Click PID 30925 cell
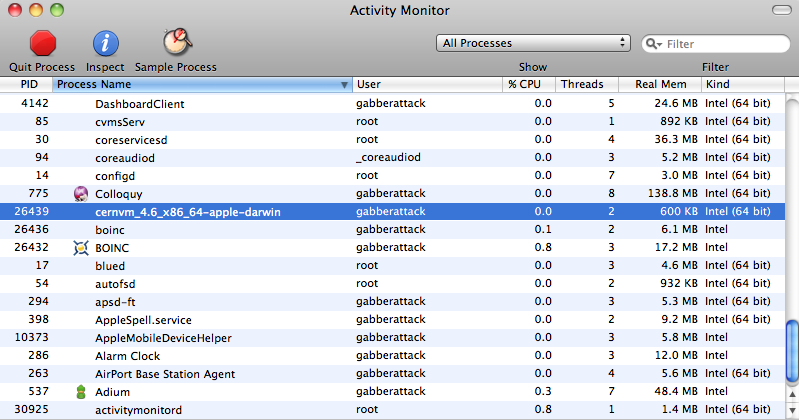Image resolution: width=799 pixels, height=420 pixels. (32, 409)
